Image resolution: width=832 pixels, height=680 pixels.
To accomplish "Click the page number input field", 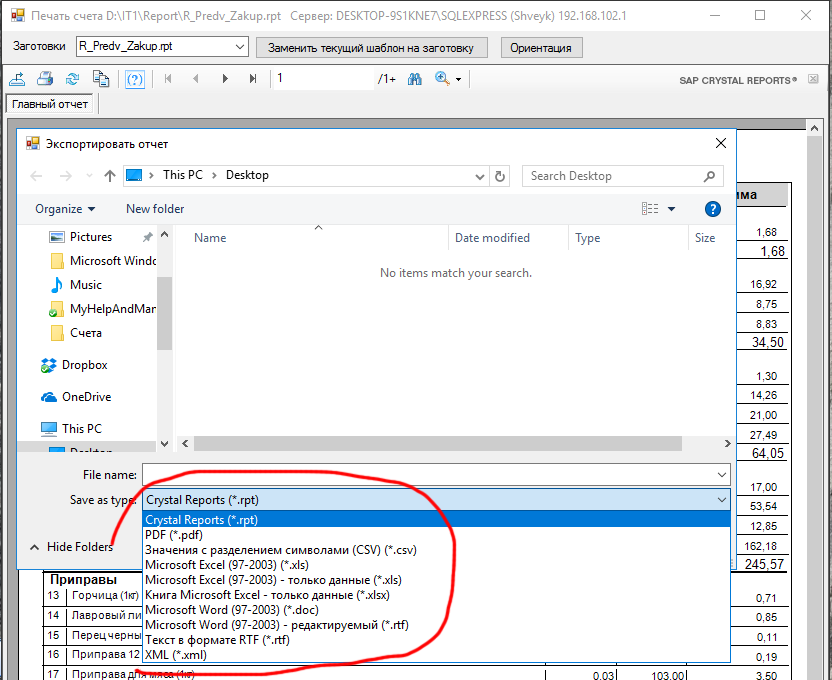I will [323, 79].
